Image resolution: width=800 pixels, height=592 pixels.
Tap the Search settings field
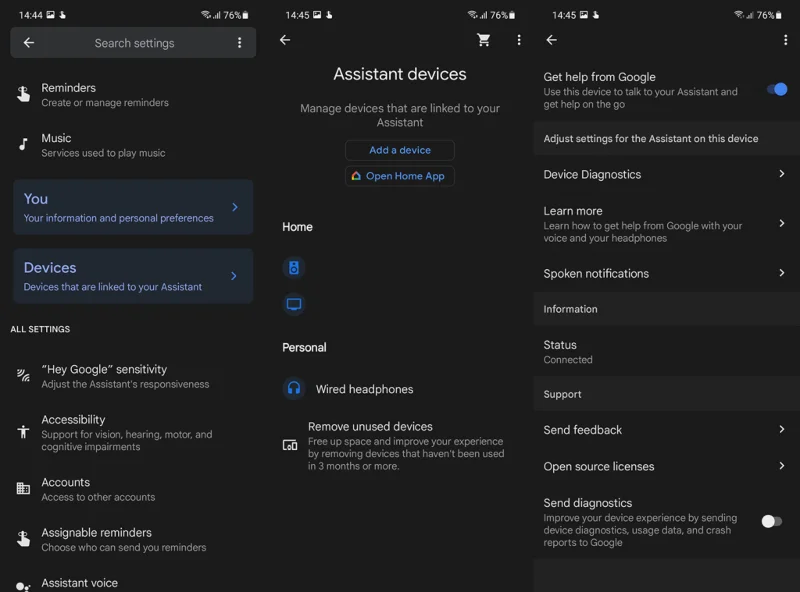[134, 43]
